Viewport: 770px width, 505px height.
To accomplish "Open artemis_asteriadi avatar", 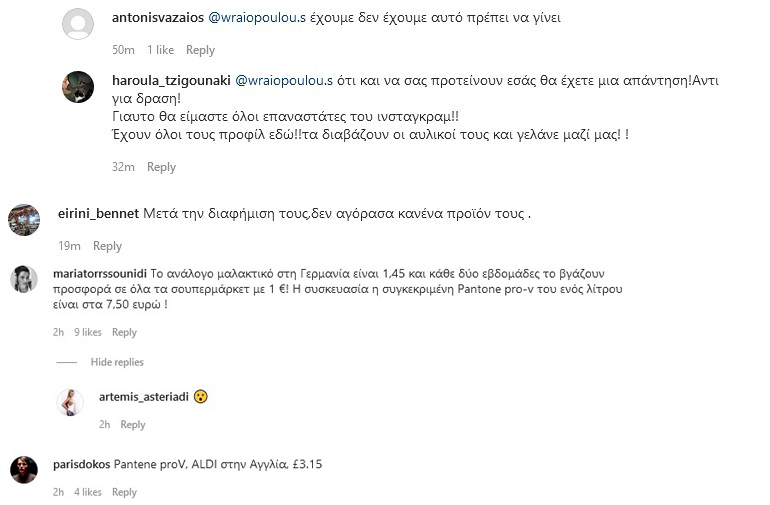I will pyautogui.click(x=69, y=402).
